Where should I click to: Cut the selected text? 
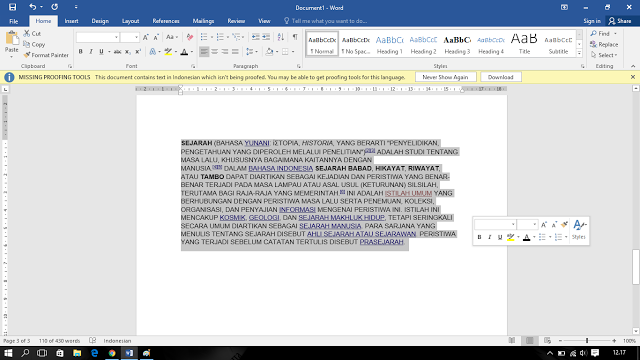(32, 33)
